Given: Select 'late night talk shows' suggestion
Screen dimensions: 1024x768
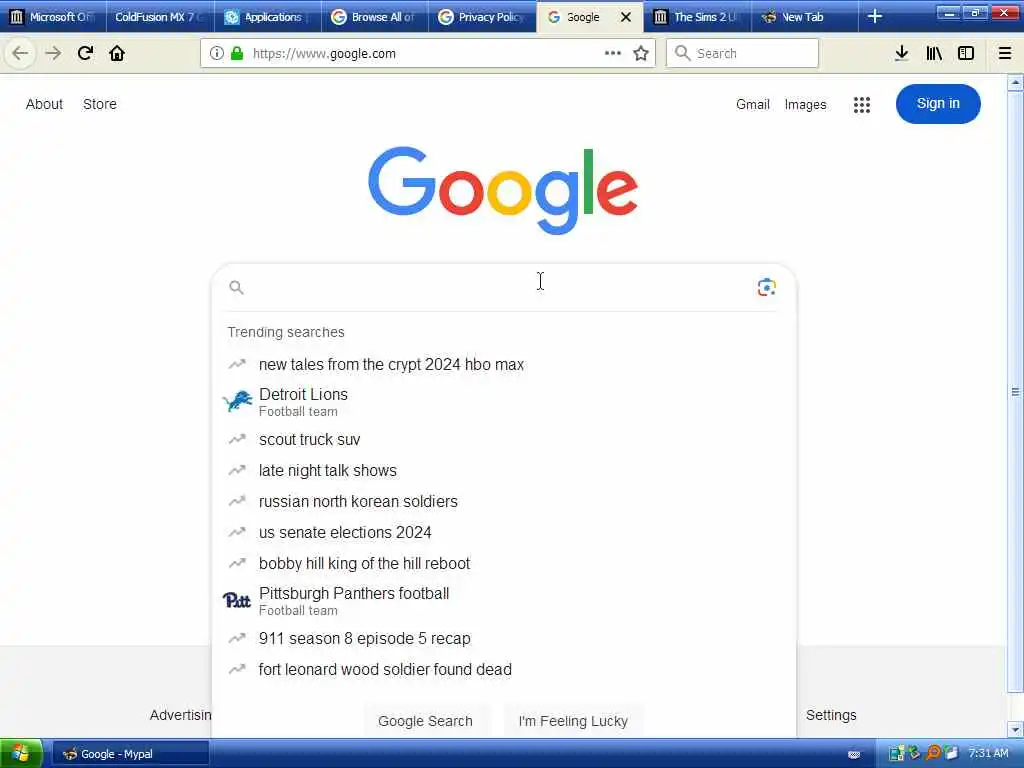Looking at the screenshot, I should (x=504, y=470).
